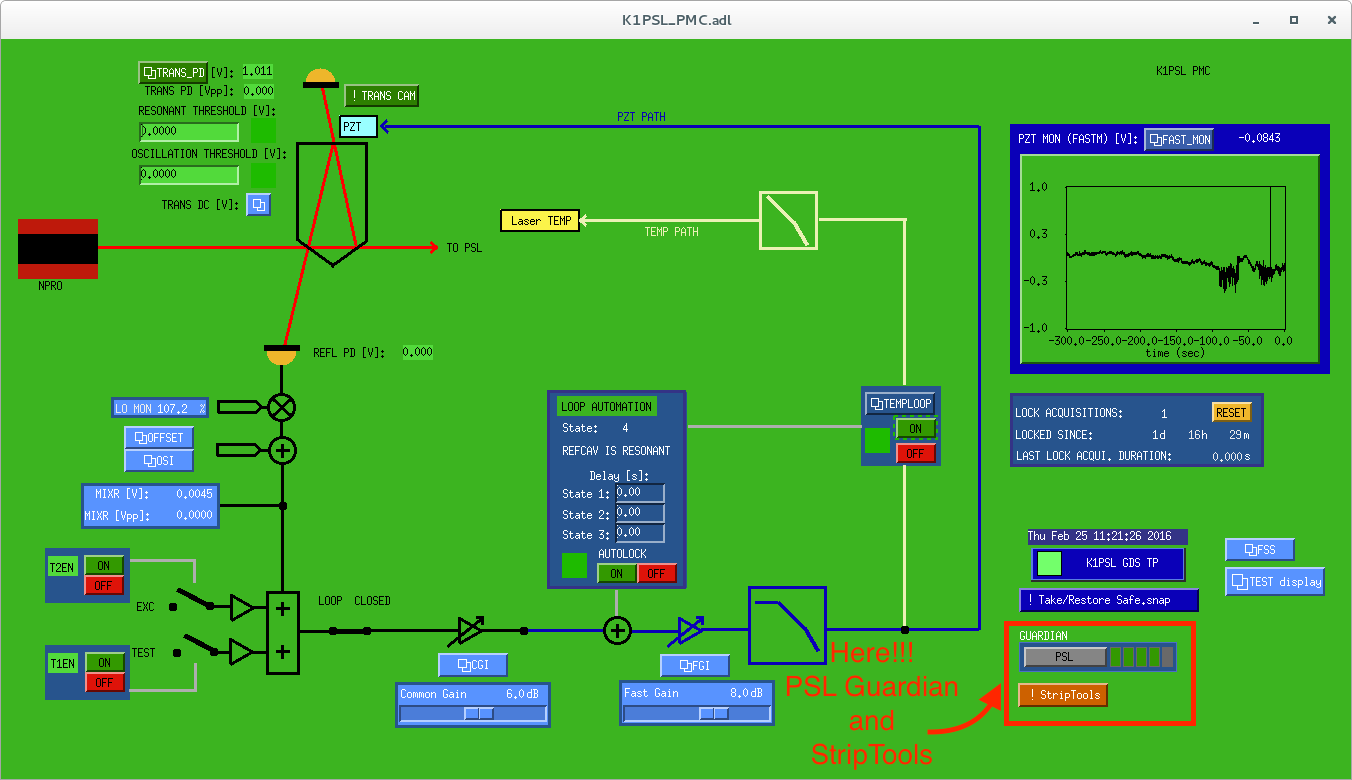Enable T1EN with ON button
The height and width of the screenshot is (780, 1352).
coord(104,662)
